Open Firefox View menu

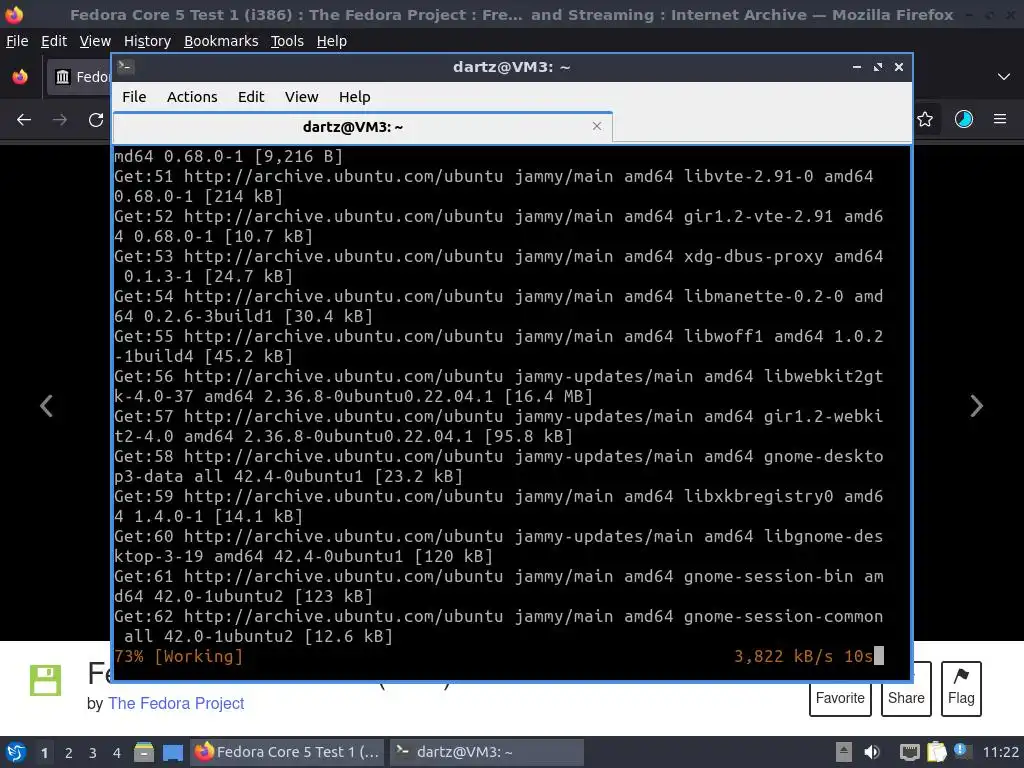(95, 41)
